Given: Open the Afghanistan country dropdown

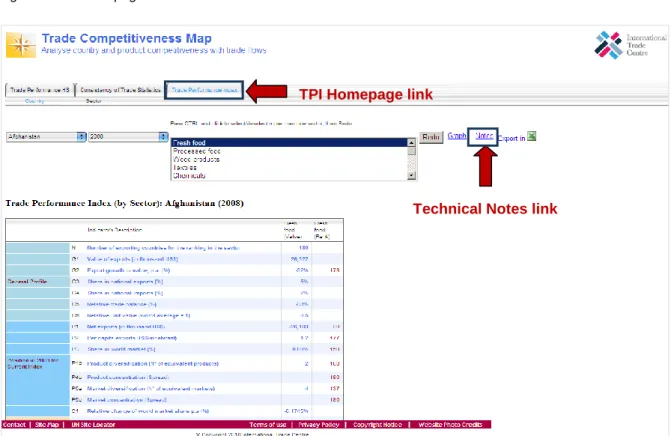Looking at the screenshot, I should click(x=46, y=136).
